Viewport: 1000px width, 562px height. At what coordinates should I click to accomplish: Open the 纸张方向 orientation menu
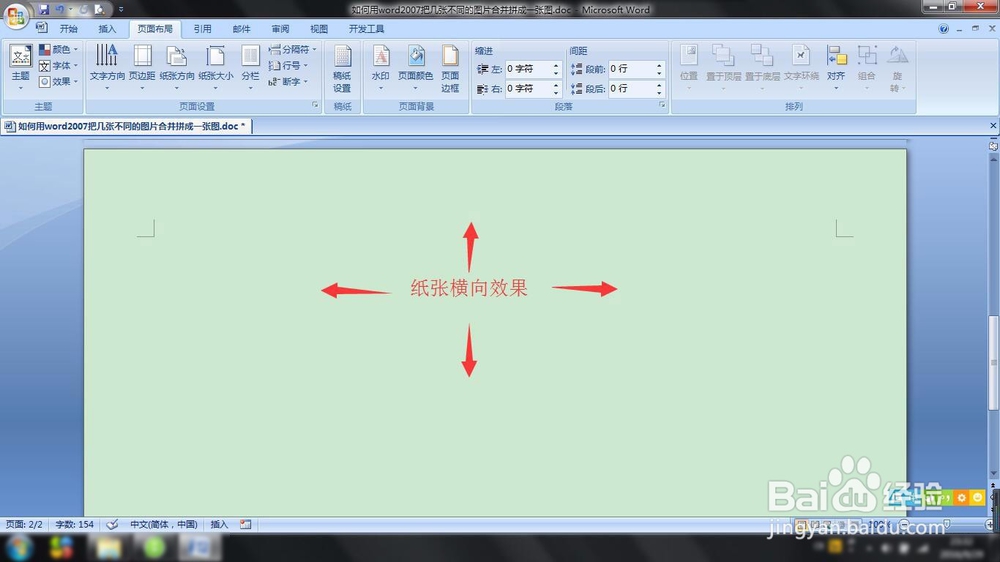pos(177,66)
